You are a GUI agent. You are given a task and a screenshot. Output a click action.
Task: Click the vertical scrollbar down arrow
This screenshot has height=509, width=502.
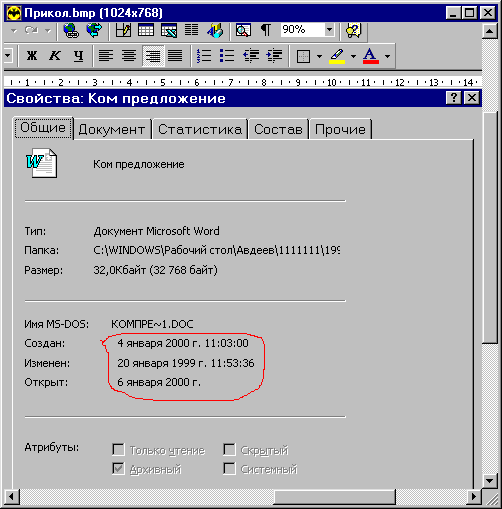(x=490, y=480)
